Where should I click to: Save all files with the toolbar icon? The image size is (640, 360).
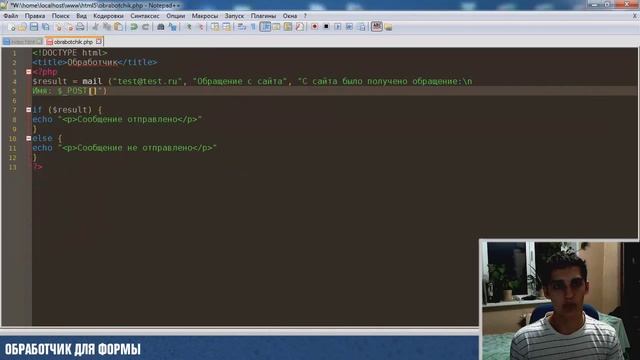45,27
